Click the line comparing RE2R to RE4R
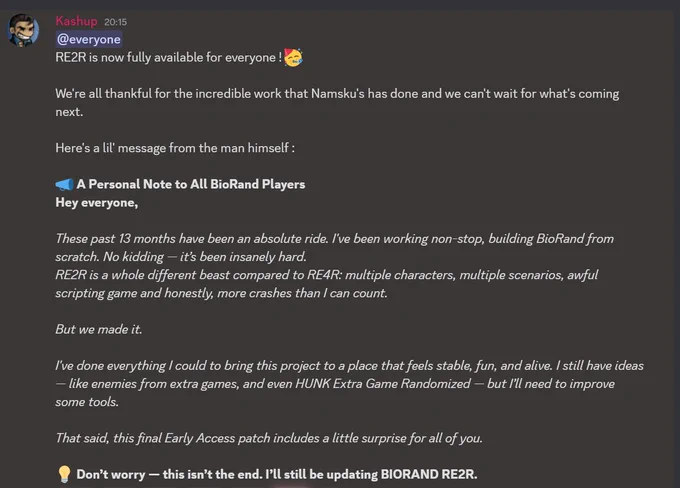This screenshot has width=680, height=488. click(327, 284)
